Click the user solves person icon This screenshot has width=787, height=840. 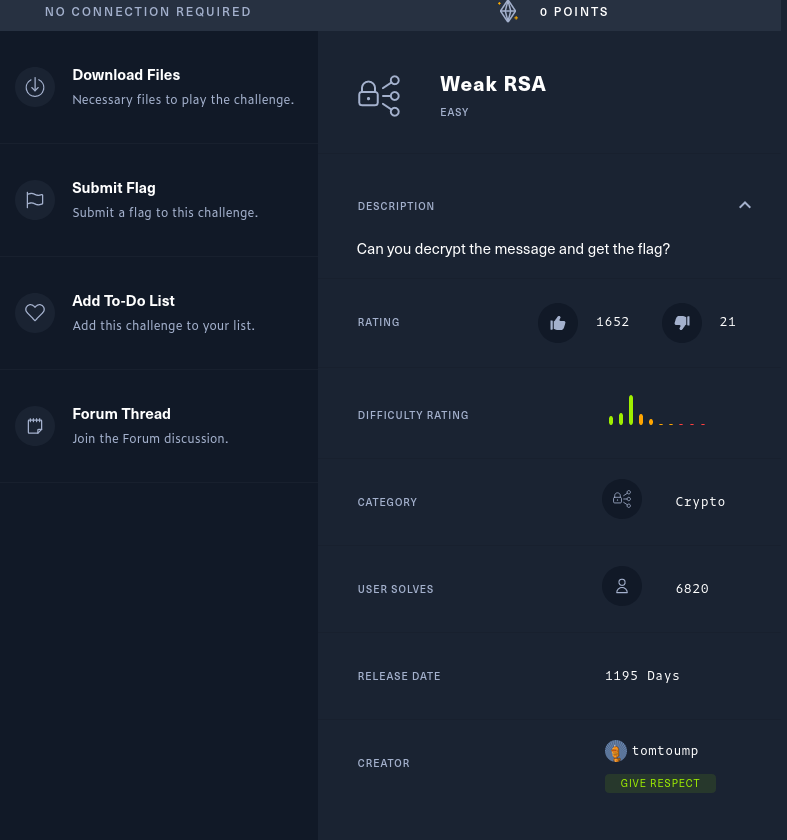[621, 586]
